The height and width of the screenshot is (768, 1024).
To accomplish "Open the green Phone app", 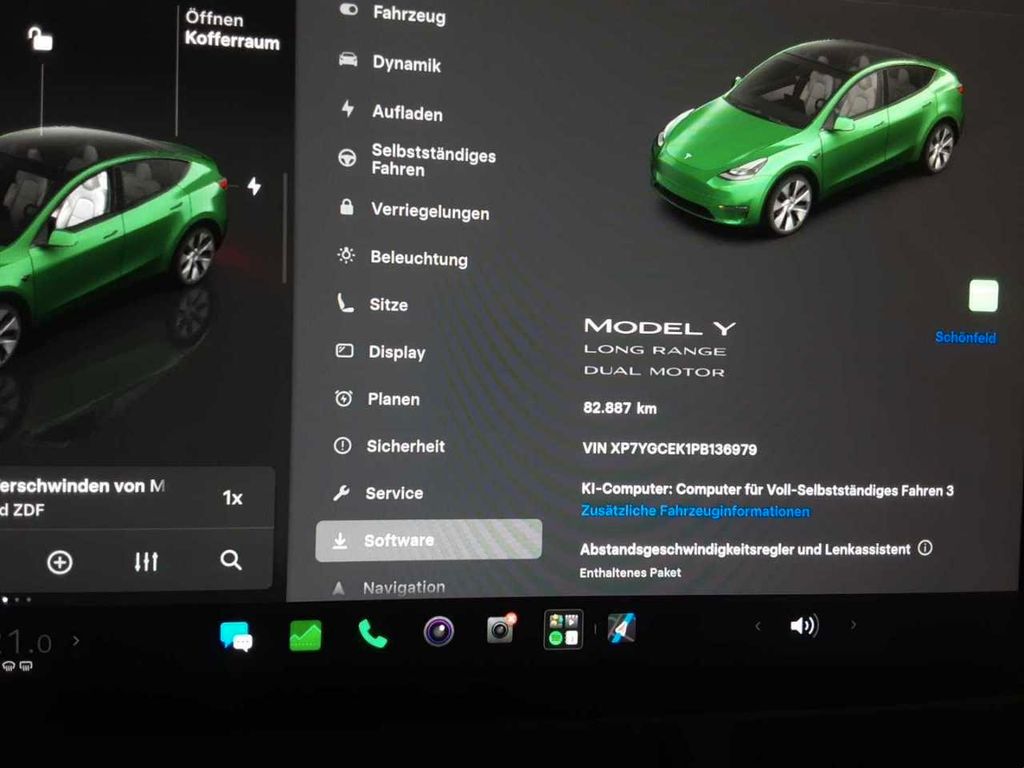I will coord(372,633).
